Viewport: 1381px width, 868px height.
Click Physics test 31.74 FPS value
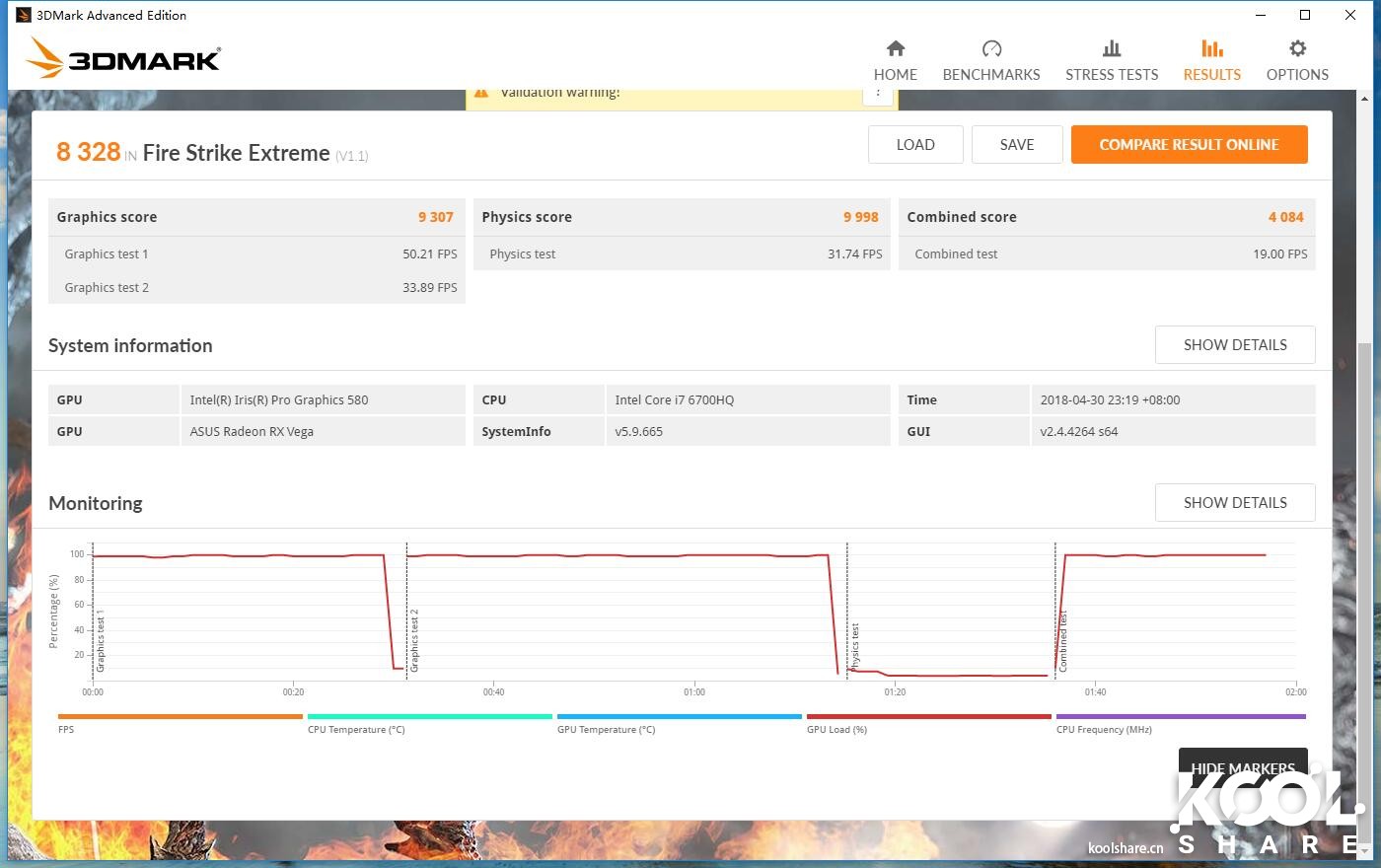pyautogui.click(x=854, y=253)
